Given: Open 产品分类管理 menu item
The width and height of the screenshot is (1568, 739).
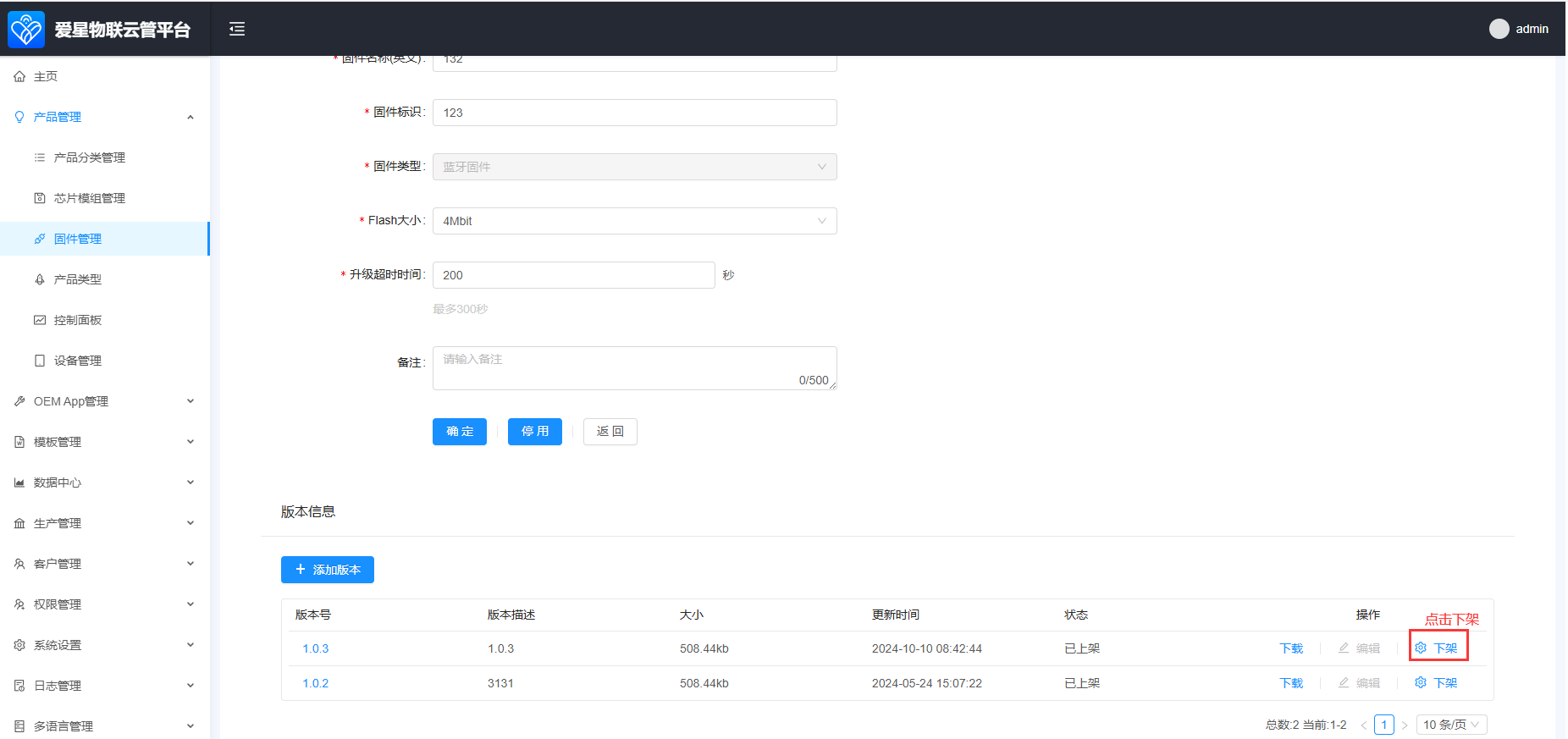Looking at the screenshot, I should pos(105,157).
